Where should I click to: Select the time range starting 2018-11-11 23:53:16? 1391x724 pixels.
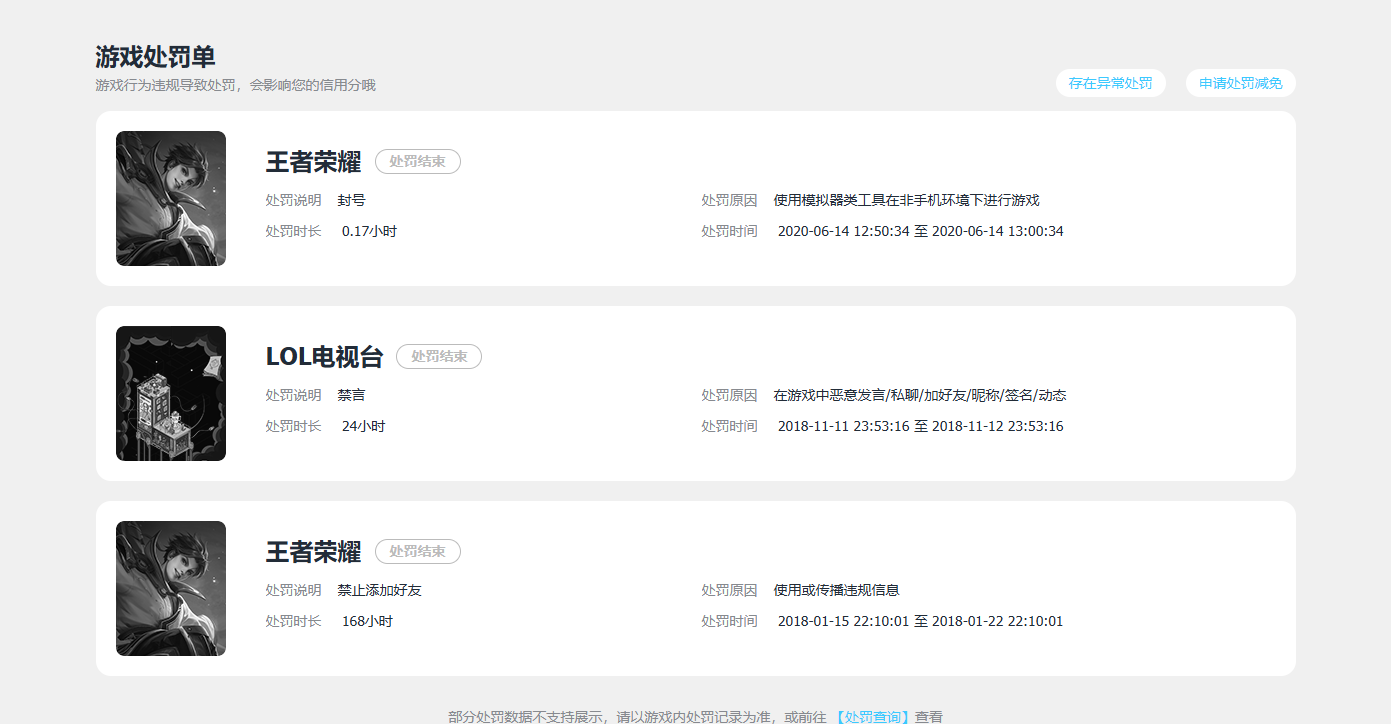pyautogui.click(x=921, y=426)
